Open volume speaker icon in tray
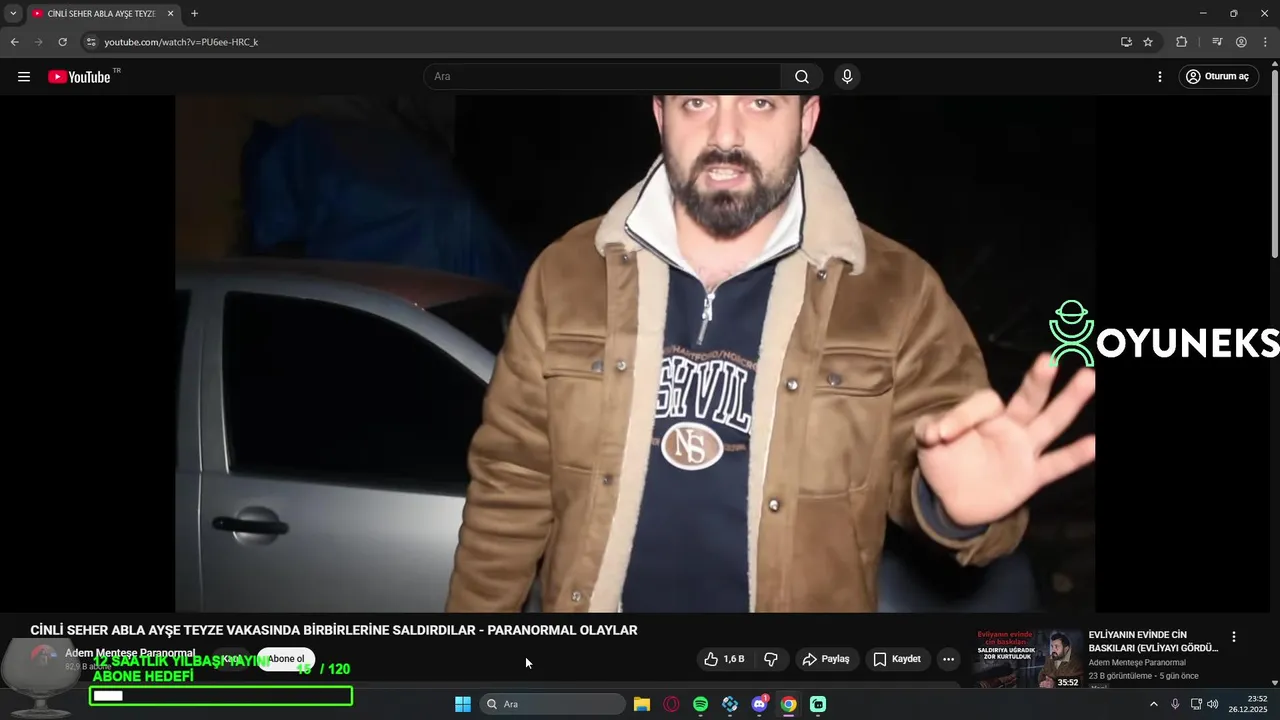Image resolution: width=1280 pixels, height=720 pixels. 1213,704
